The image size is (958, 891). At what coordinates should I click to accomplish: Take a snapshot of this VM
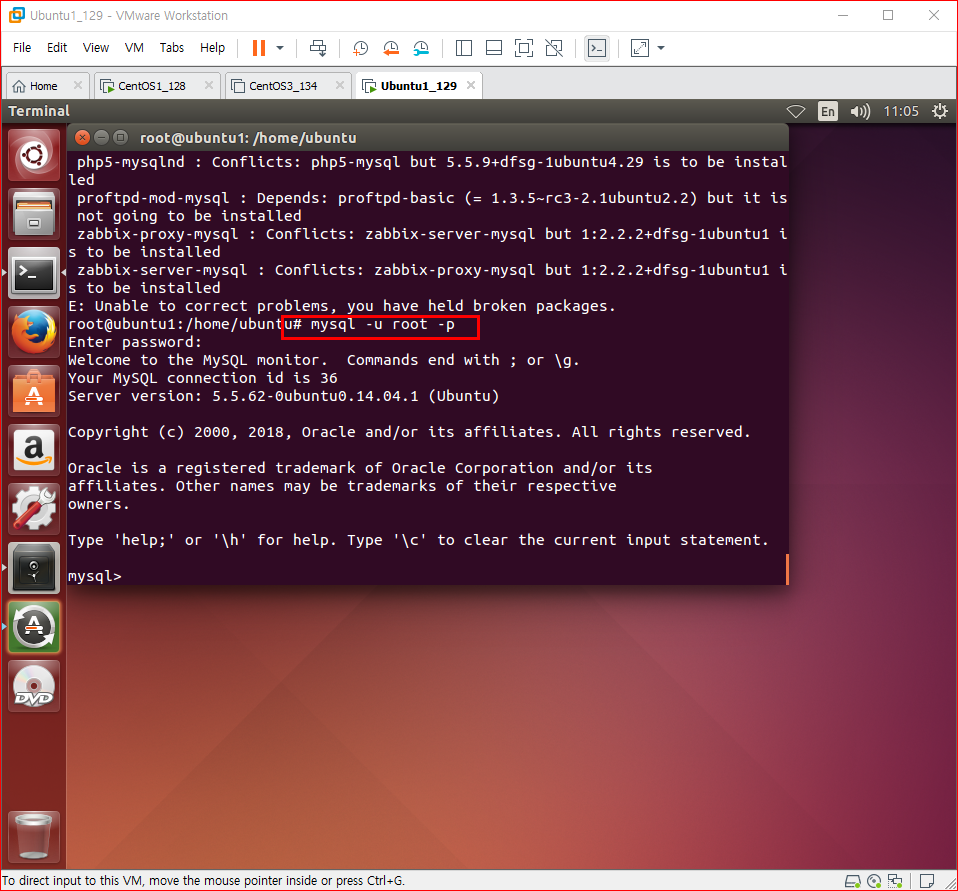pos(360,48)
